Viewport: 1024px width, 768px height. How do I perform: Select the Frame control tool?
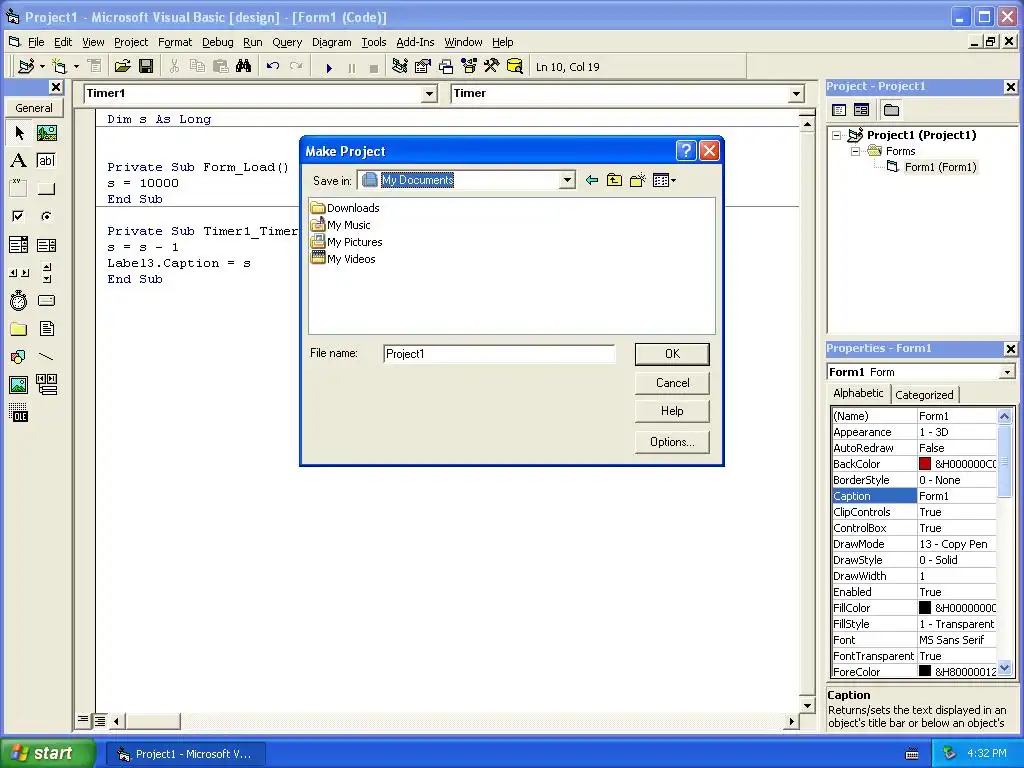click(19, 189)
